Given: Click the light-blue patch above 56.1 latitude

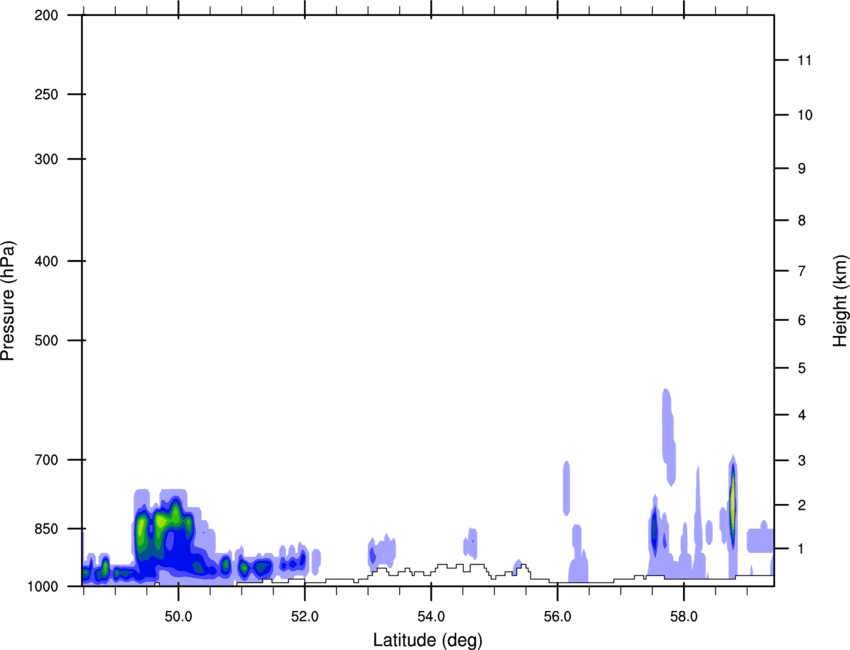Looking at the screenshot, I should tap(566, 488).
